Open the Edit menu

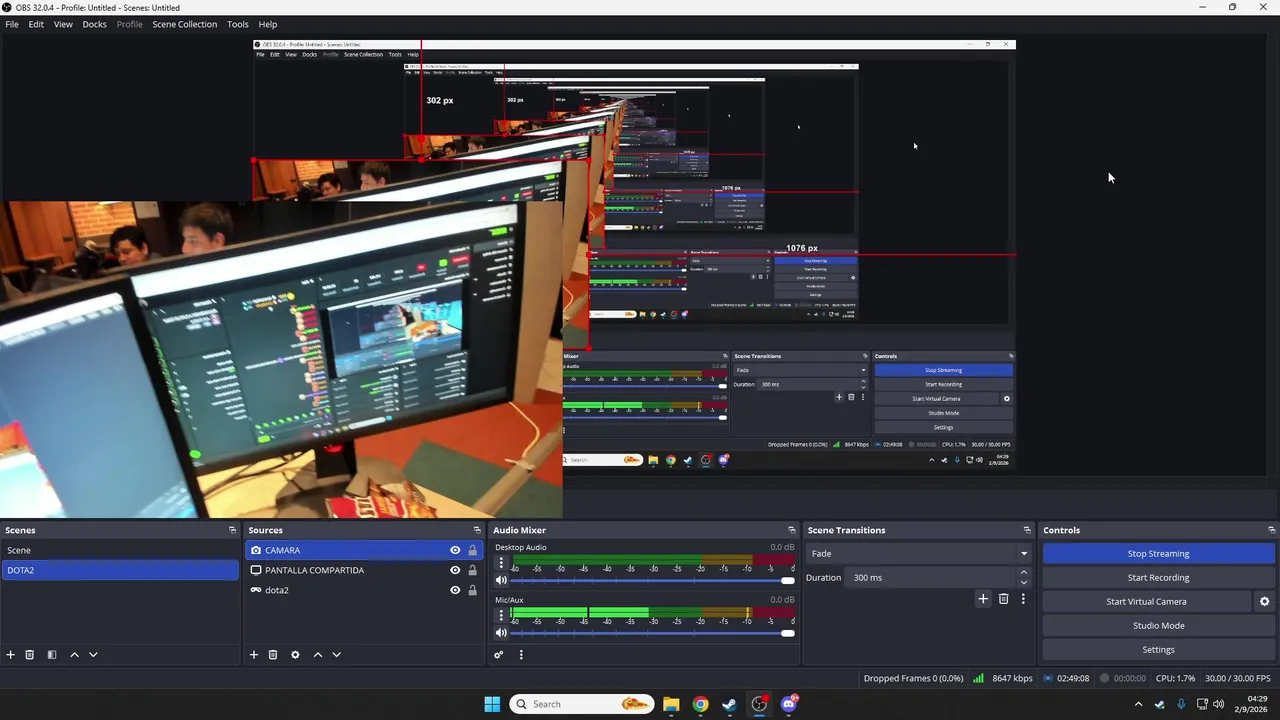[36, 24]
